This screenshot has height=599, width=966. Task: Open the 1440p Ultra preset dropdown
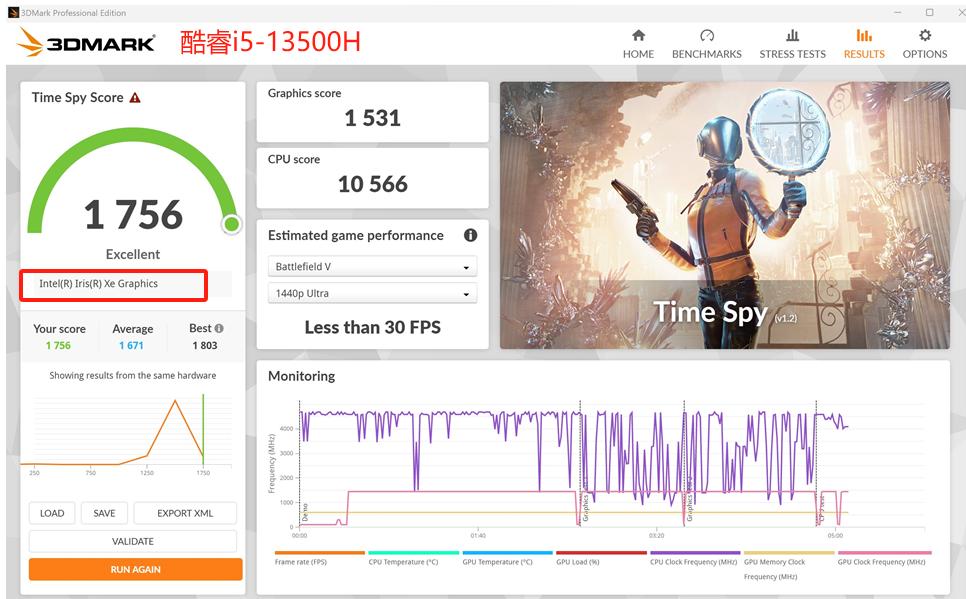[x=372, y=293]
